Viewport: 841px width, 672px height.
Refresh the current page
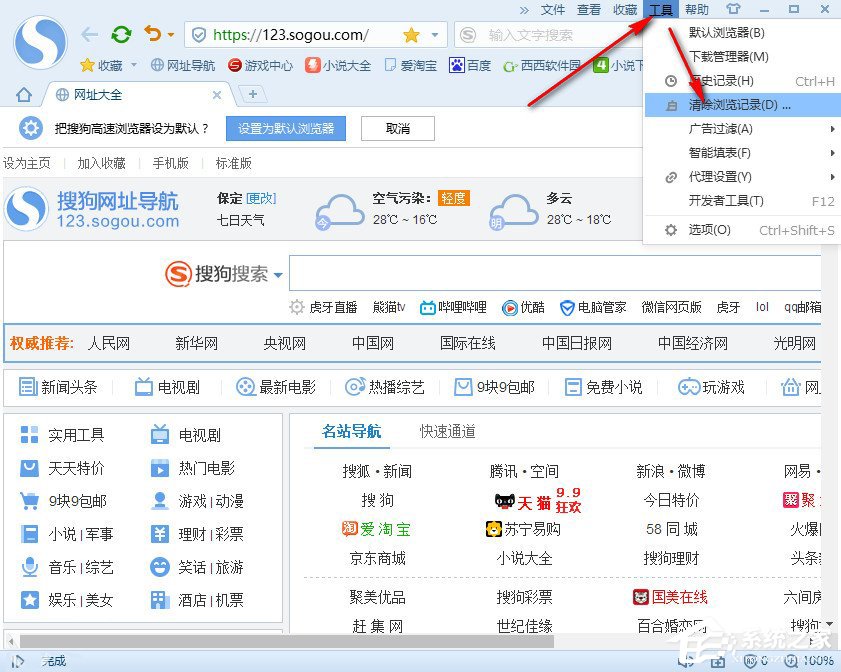[121, 33]
